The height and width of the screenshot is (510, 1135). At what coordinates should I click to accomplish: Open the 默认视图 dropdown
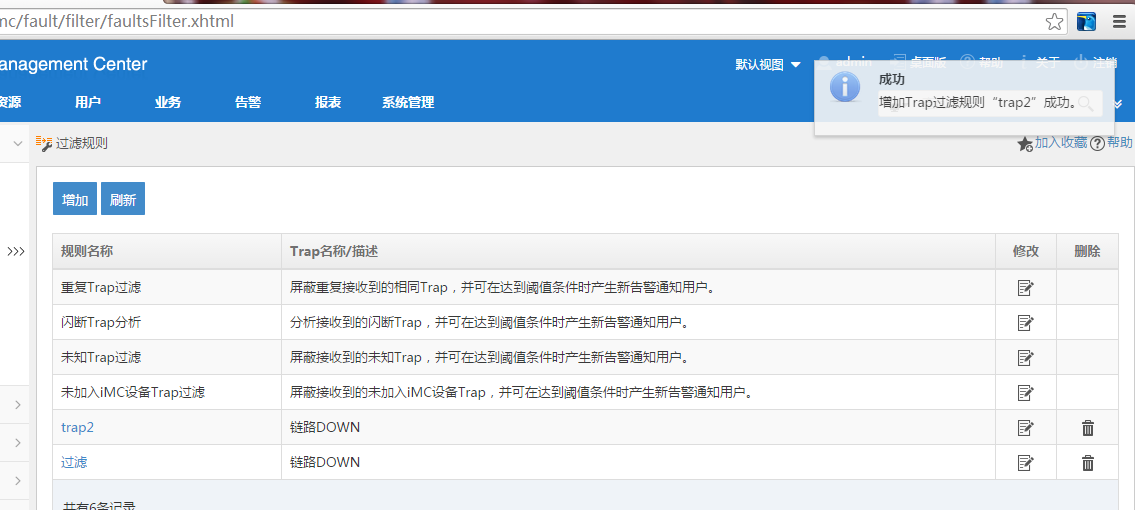[768, 65]
